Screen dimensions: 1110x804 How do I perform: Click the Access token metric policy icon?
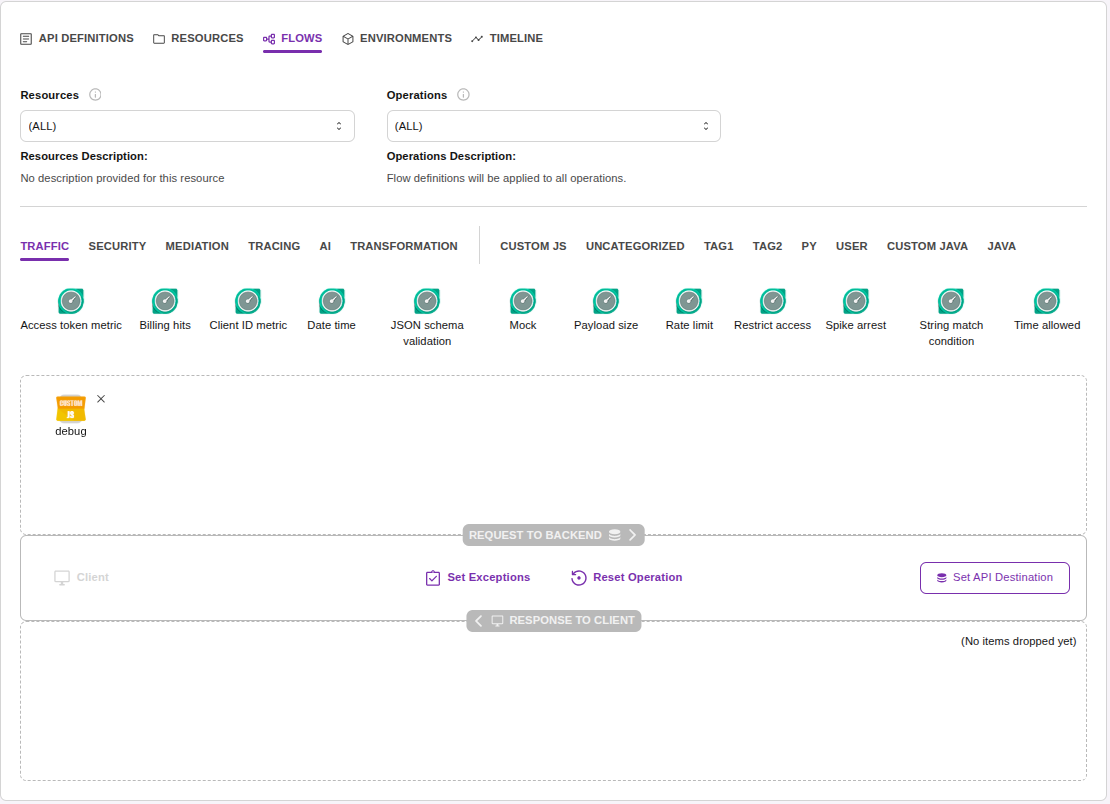coord(71,301)
